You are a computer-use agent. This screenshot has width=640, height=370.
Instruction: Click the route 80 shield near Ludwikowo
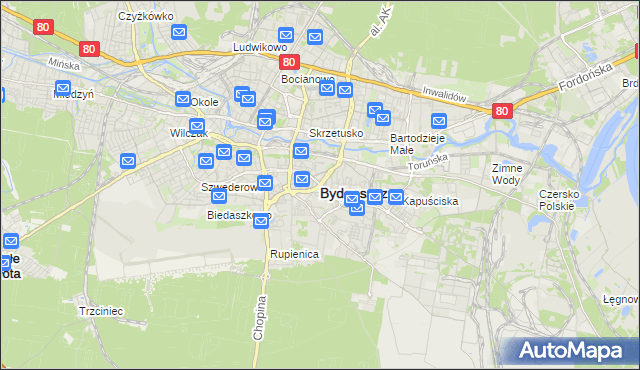tap(289, 62)
